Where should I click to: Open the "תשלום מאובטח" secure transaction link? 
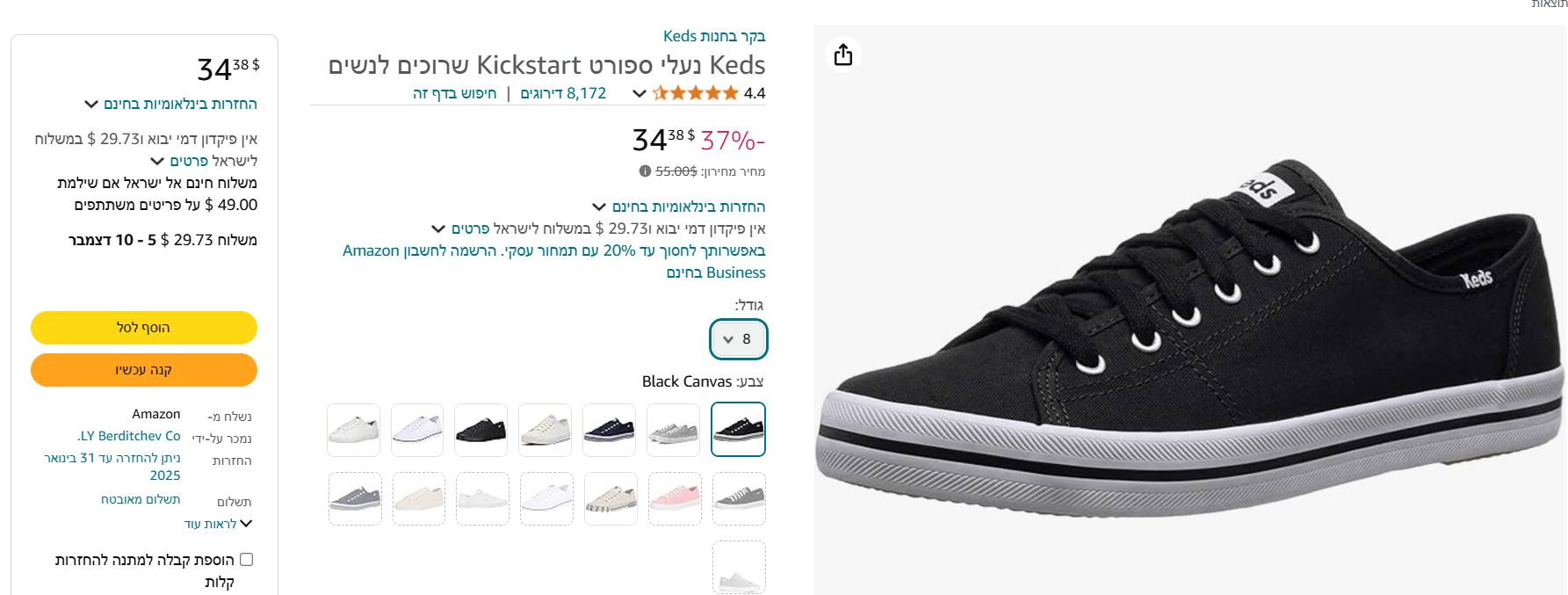click(141, 499)
